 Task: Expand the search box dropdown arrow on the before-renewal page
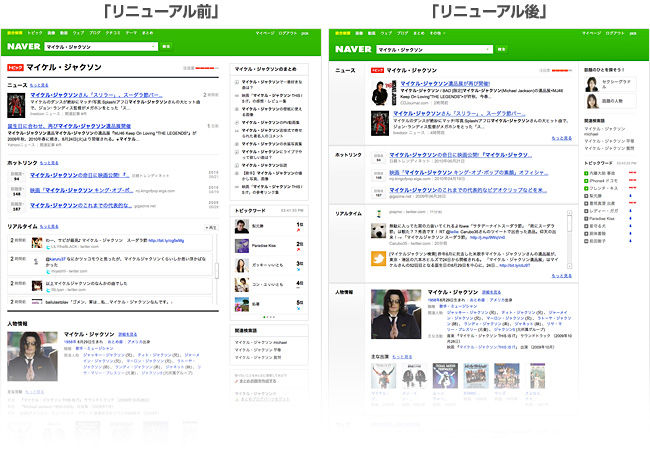(154, 47)
